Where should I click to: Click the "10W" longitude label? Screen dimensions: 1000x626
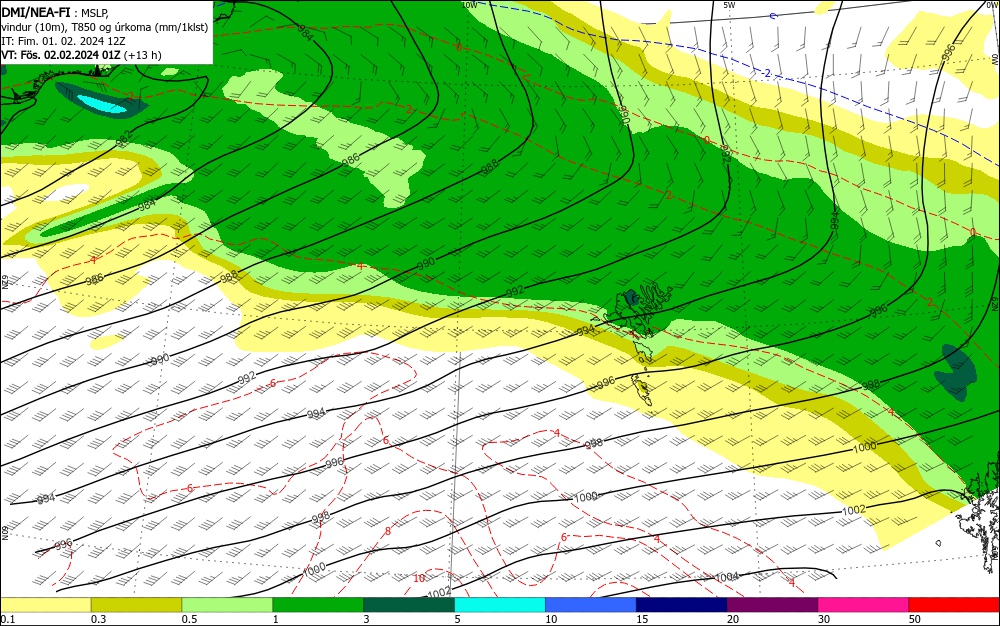click(x=469, y=4)
